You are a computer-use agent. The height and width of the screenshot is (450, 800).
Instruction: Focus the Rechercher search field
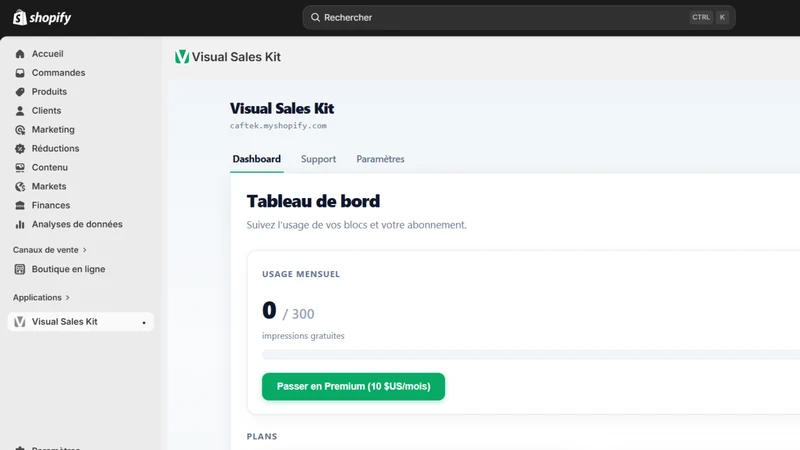coord(519,17)
